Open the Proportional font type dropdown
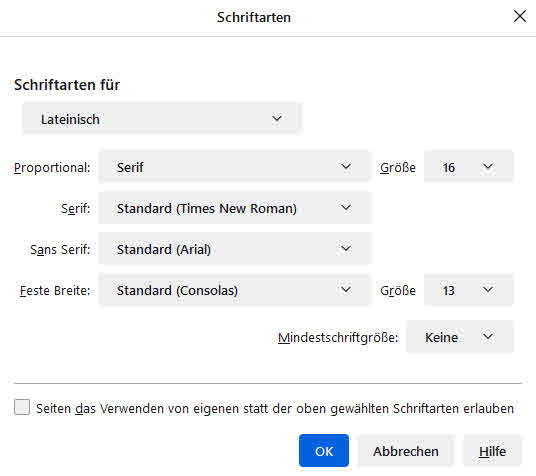 point(234,167)
